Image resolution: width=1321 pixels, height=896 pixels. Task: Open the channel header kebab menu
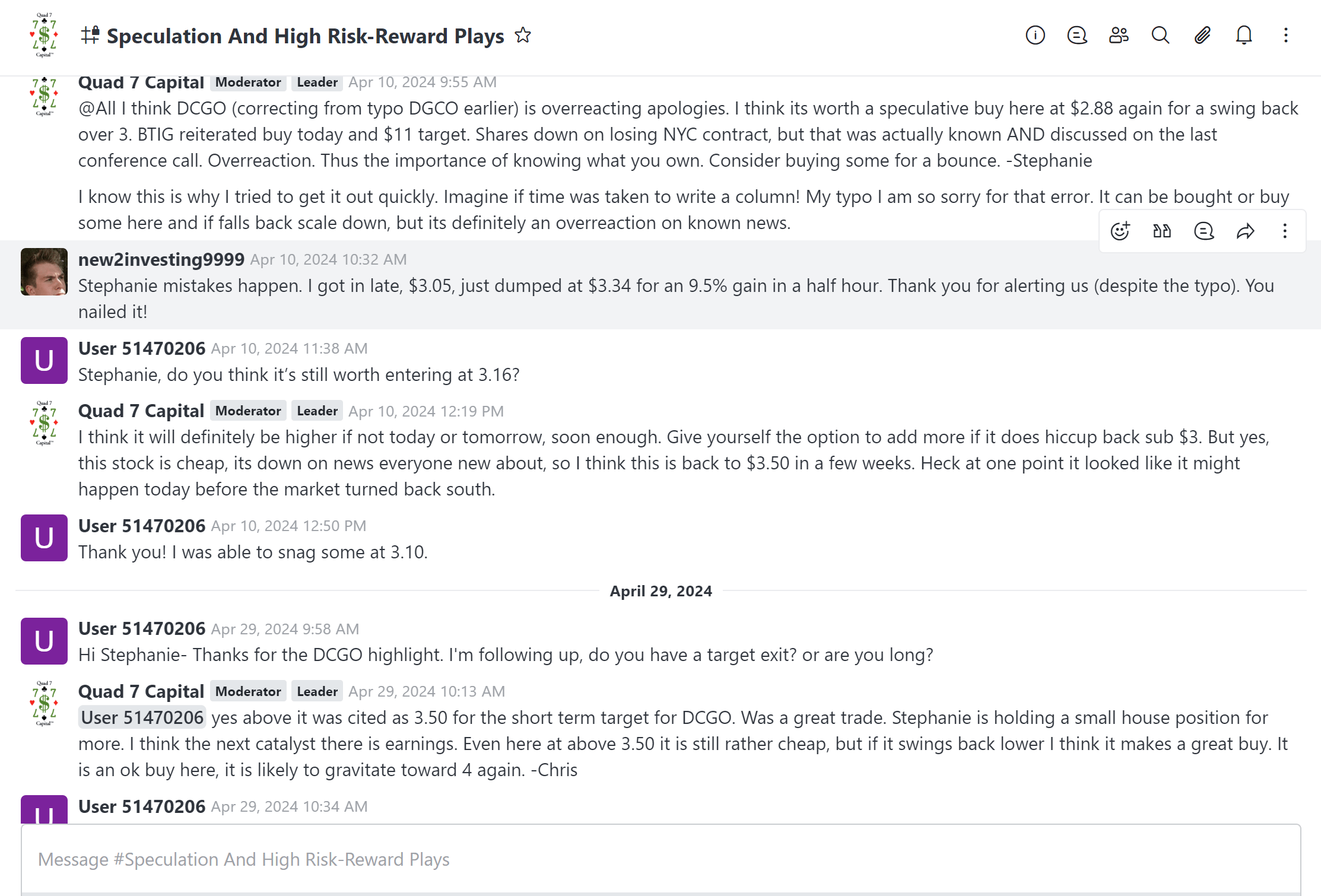tap(1286, 36)
